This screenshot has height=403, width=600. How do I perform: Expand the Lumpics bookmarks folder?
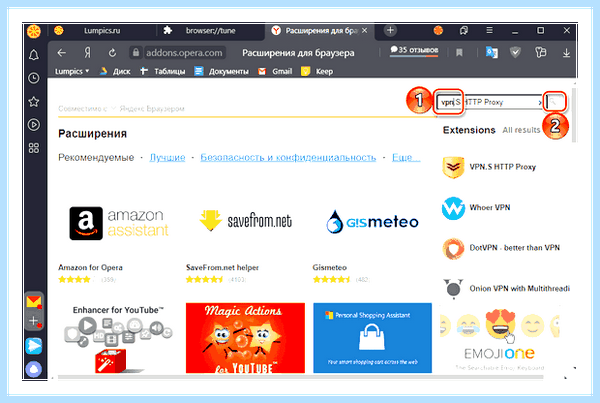coord(72,71)
